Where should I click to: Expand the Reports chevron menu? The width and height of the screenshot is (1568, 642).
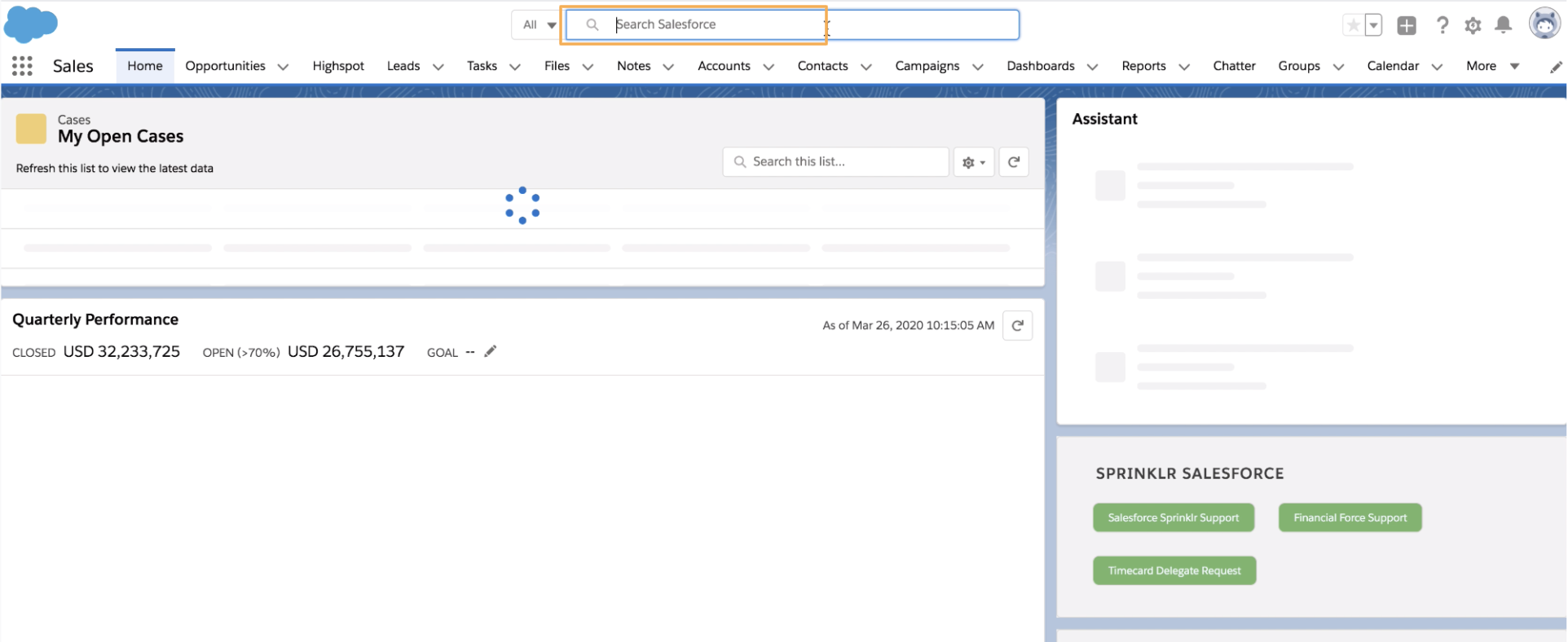click(1184, 67)
